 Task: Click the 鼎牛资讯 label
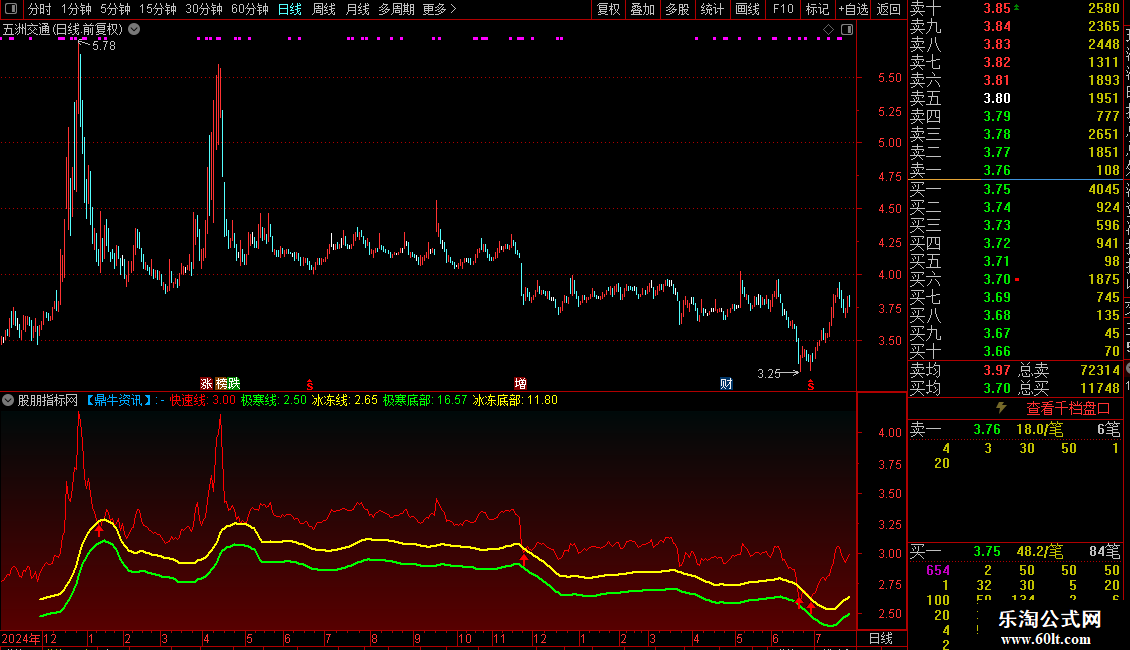(x=119, y=400)
